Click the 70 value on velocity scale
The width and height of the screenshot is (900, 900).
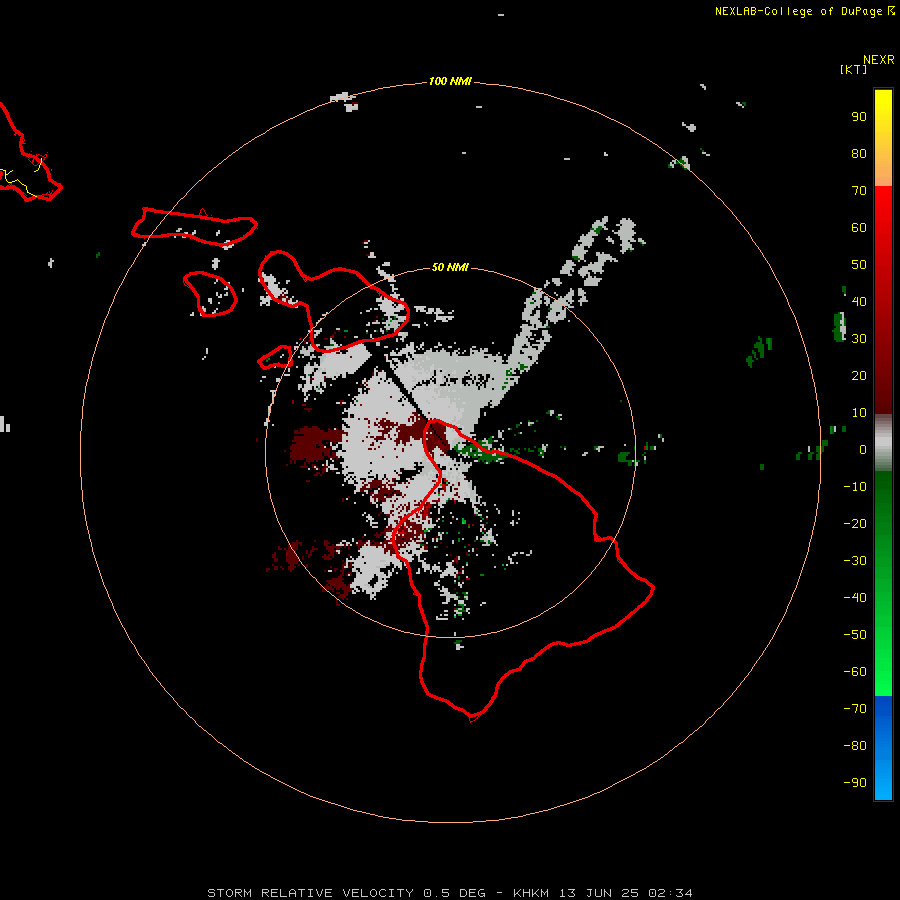pos(859,191)
